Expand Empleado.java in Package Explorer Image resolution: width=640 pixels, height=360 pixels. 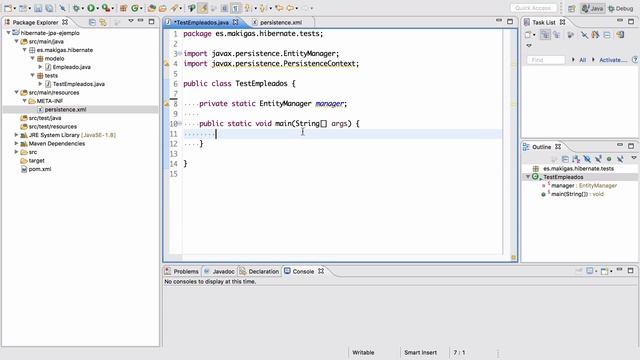[x=40, y=67]
